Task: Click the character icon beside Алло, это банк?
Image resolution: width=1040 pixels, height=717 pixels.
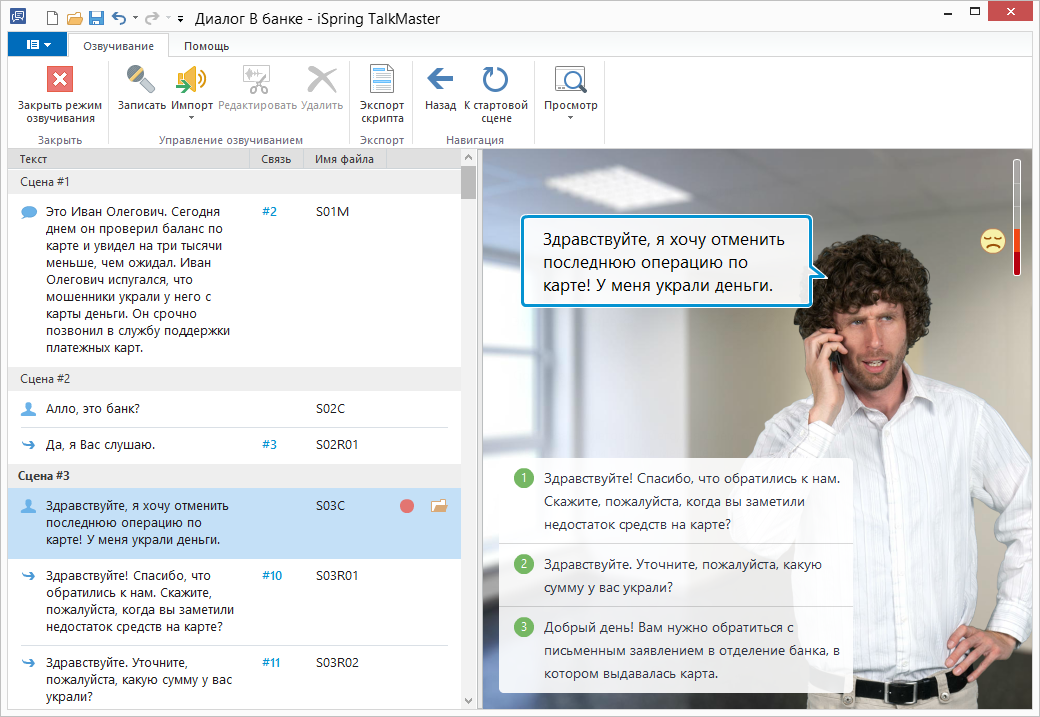Action: pyautogui.click(x=29, y=409)
